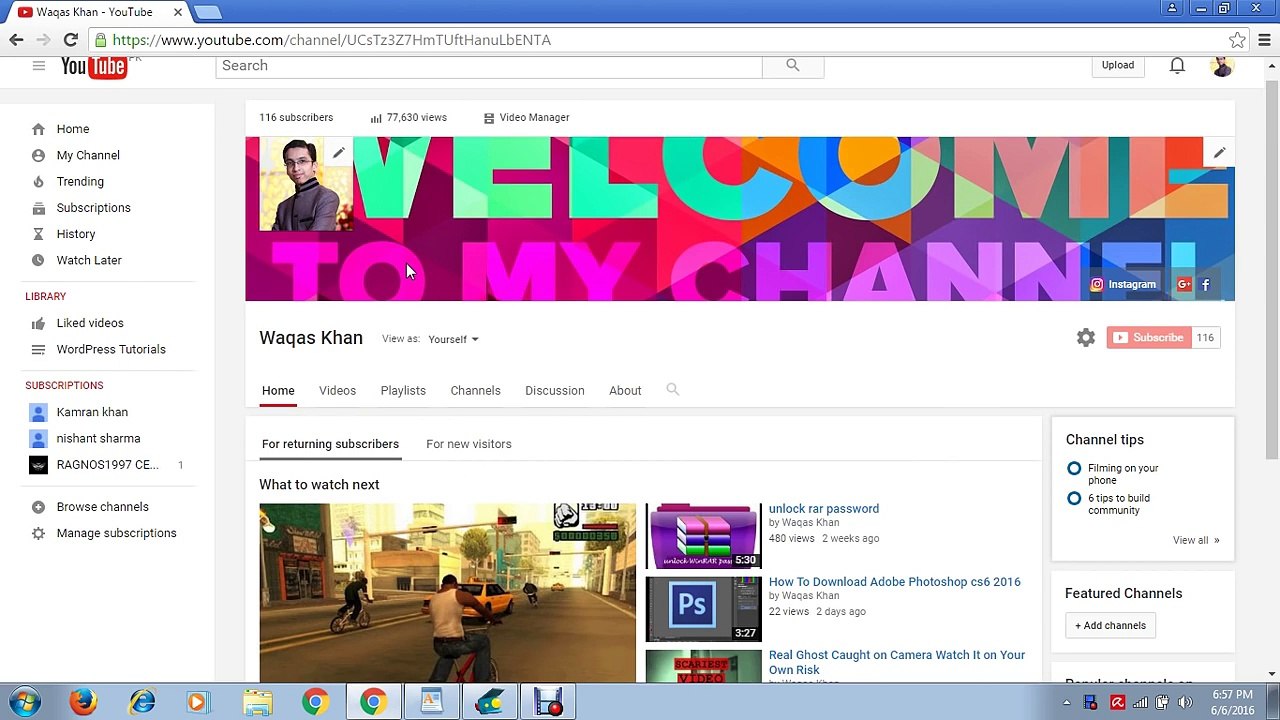Image resolution: width=1280 pixels, height=720 pixels.
Task: Go to the YouTube logo home
Action: click(x=94, y=66)
